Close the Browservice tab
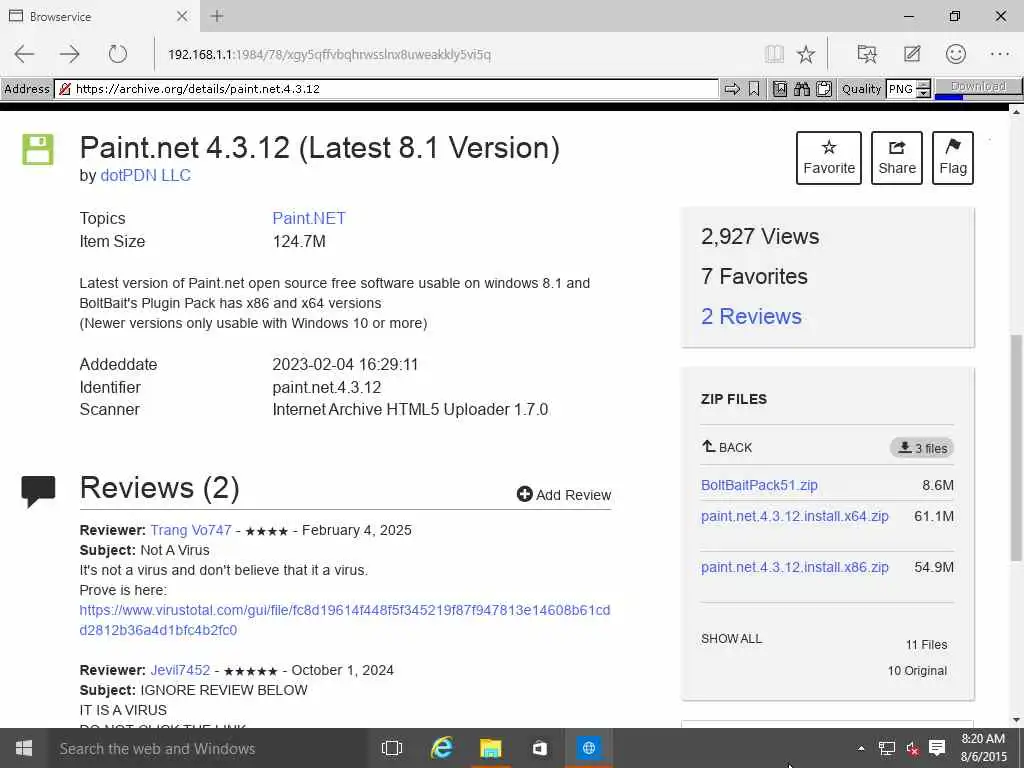 tap(182, 16)
